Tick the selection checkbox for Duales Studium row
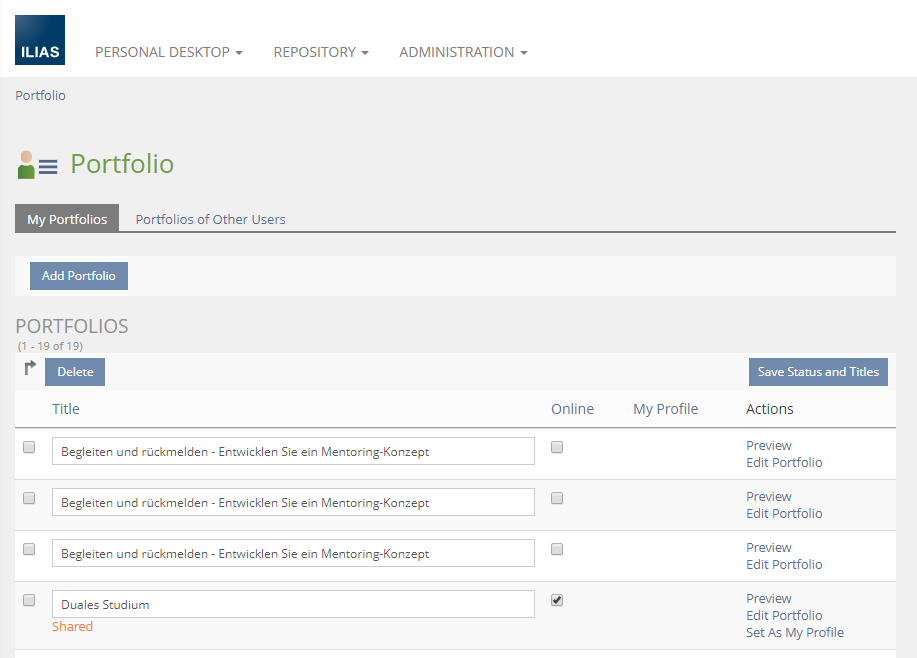This screenshot has width=917, height=658. click(29, 600)
